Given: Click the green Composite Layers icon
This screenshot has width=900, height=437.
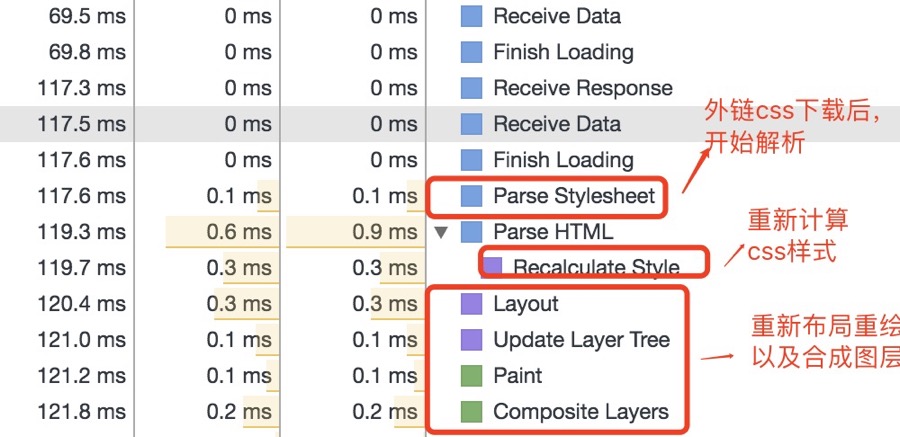Looking at the screenshot, I should 471,412.
